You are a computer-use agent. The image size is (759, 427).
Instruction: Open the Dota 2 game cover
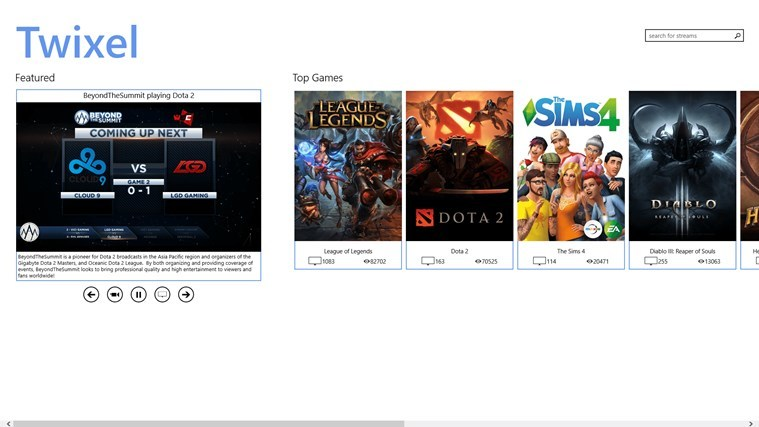tap(459, 166)
